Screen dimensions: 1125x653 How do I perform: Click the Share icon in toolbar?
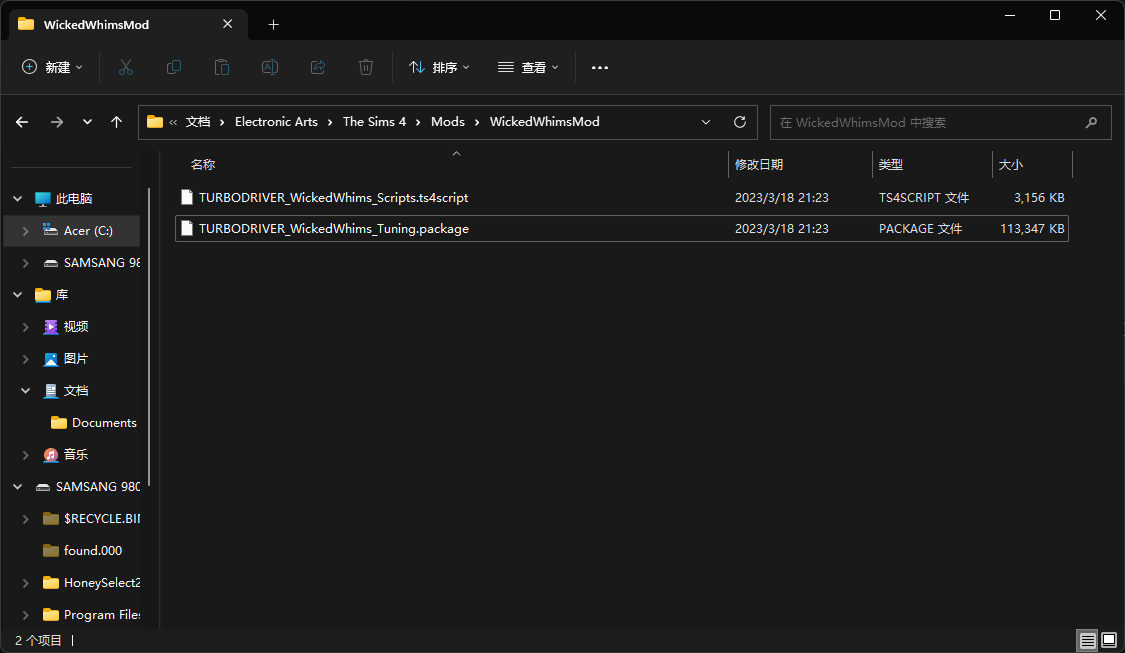[x=318, y=67]
